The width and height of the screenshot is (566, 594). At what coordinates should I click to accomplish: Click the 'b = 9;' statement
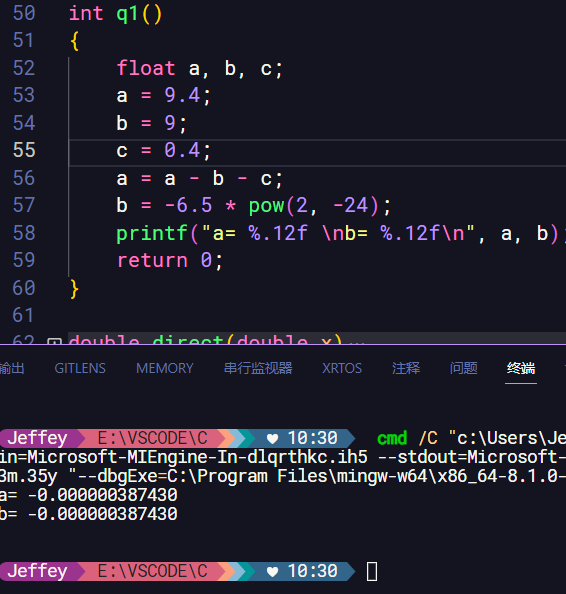pyautogui.click(x=152, y=123)
